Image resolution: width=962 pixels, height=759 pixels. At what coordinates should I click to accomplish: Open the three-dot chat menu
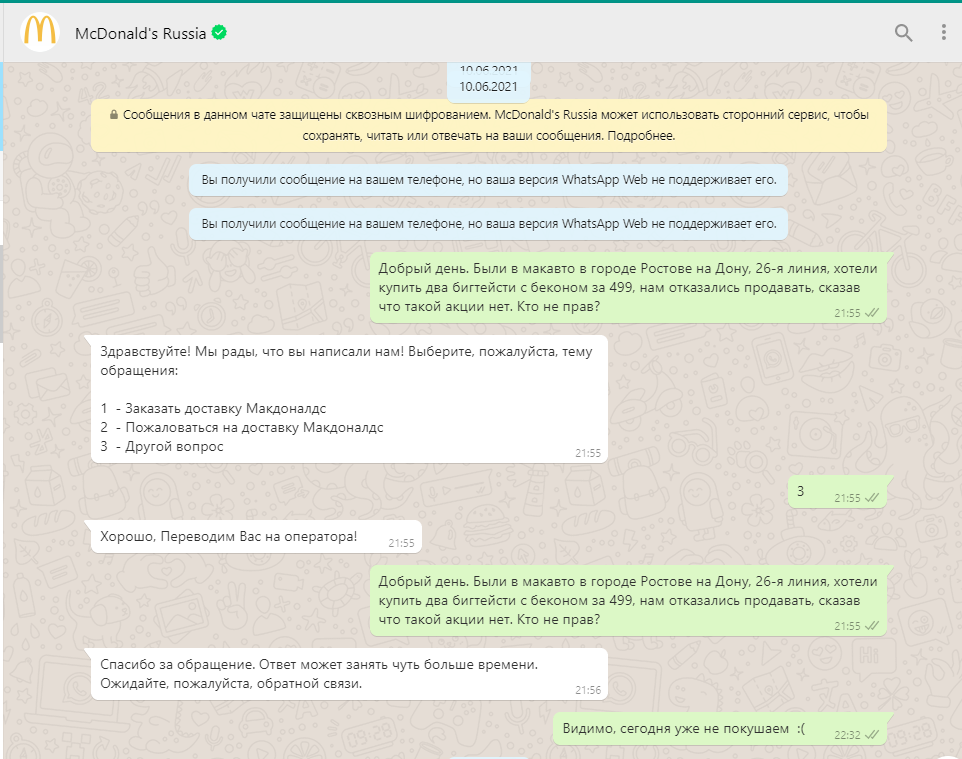[x=944, y=33]
